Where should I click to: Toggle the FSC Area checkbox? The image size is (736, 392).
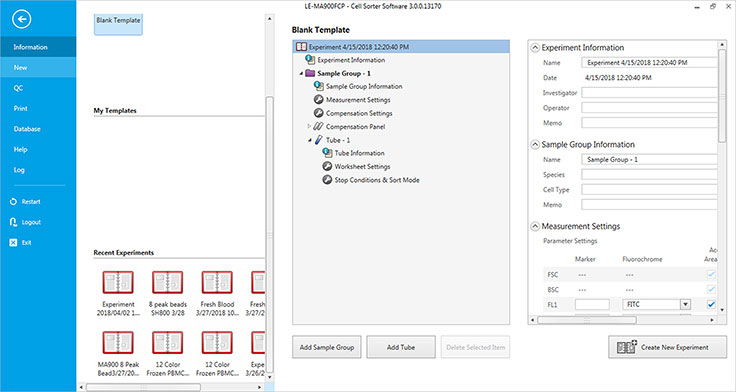[x=711, y=274]
